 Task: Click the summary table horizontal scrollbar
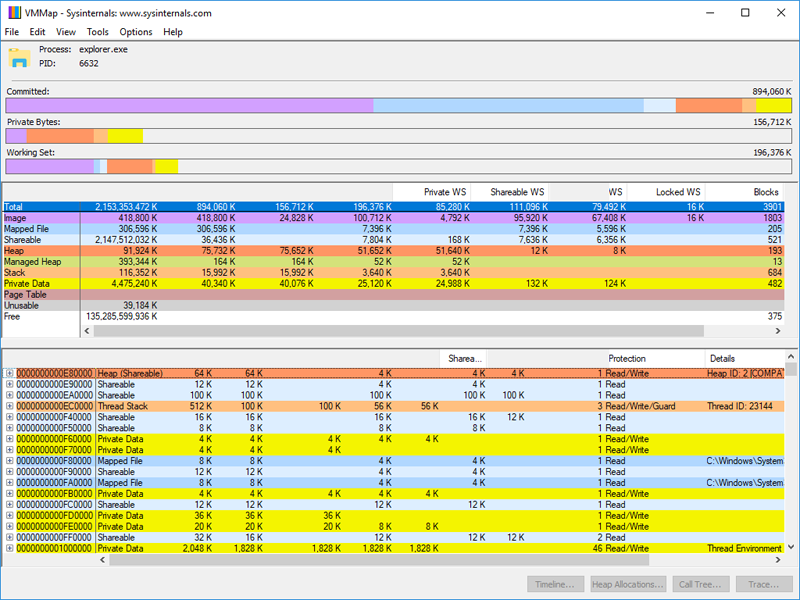tap(400, 330)
